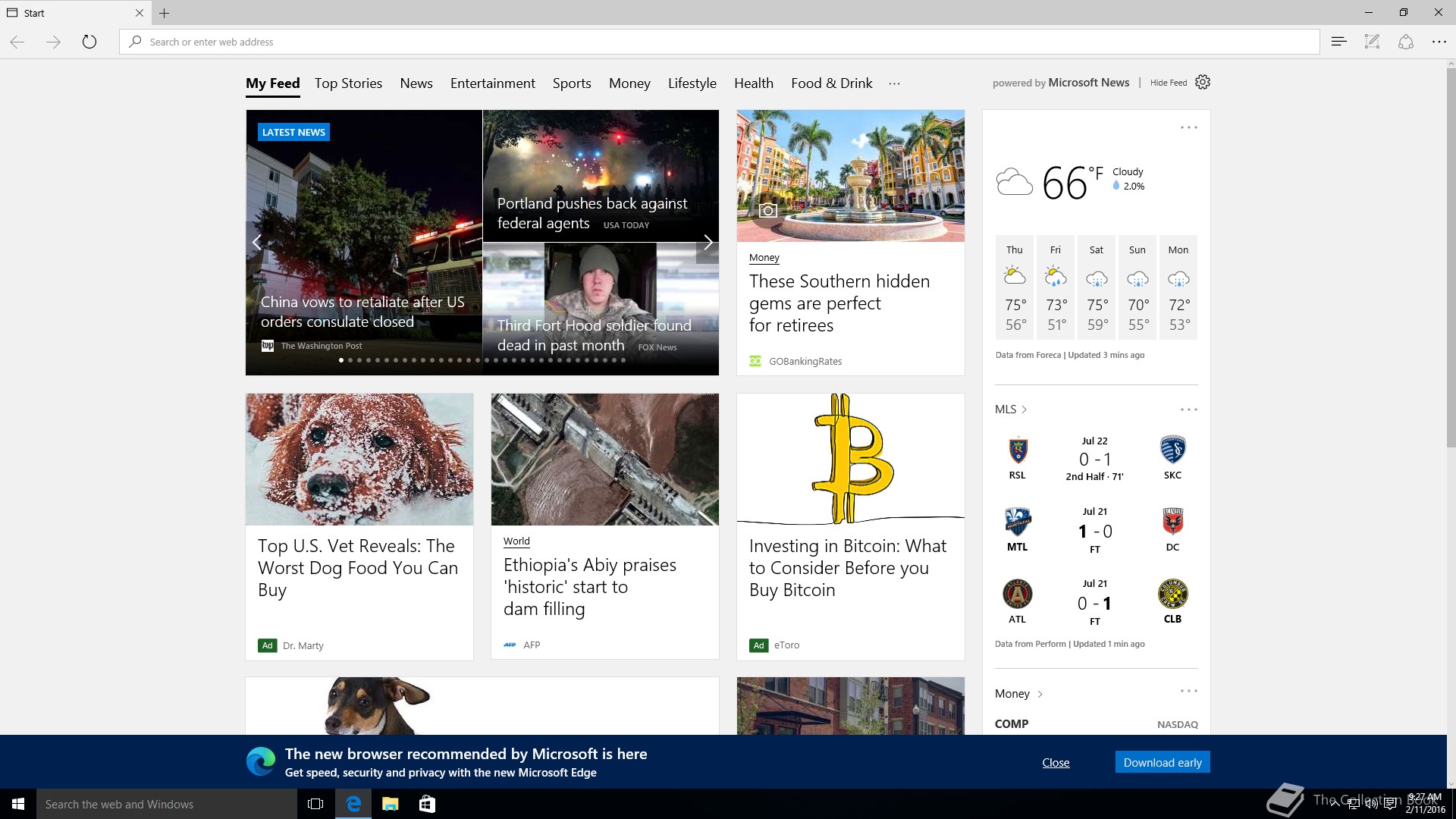Click the World category label
The image size is (1456, 819).
[x=516, y=541]
